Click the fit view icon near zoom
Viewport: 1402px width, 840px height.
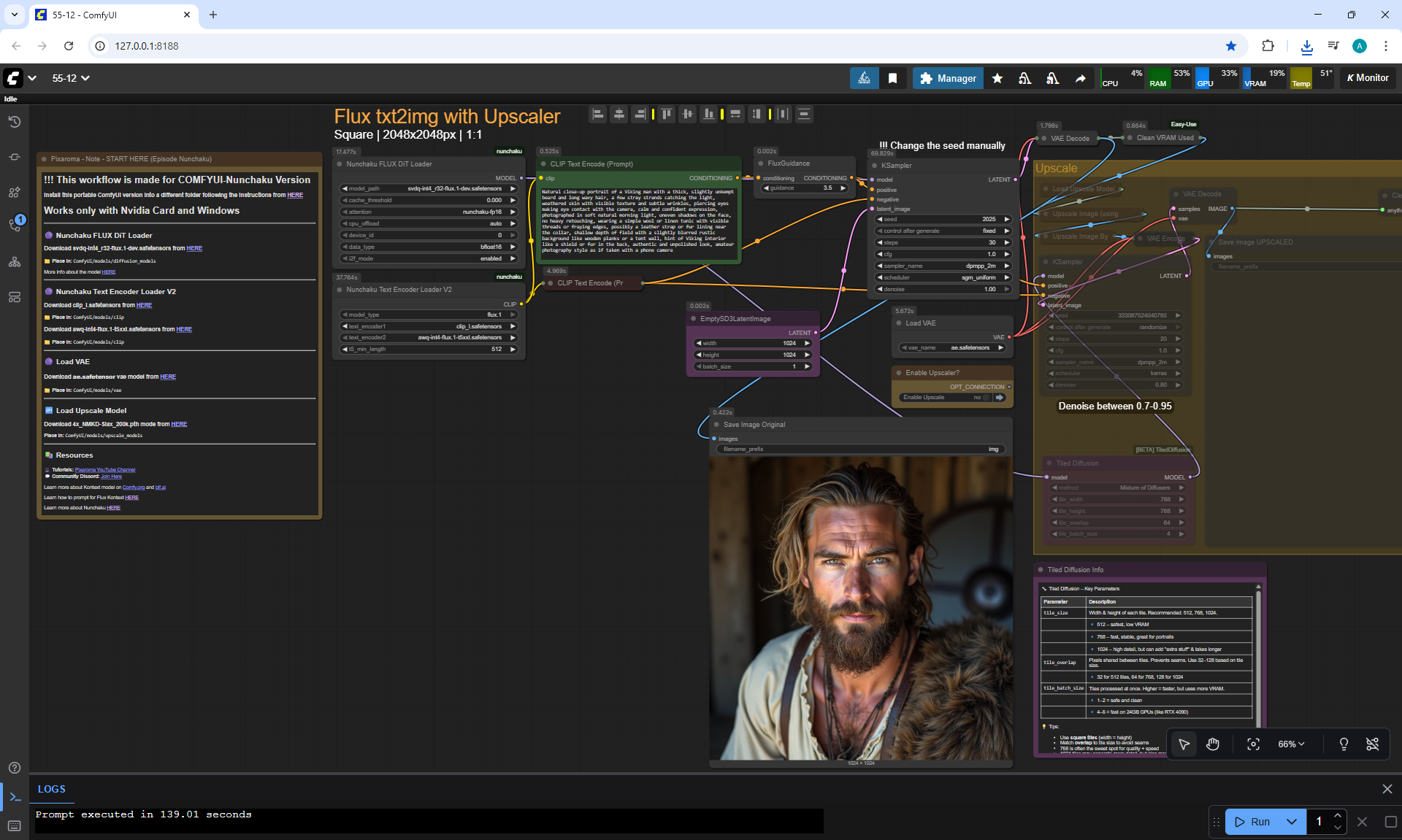pyautogui.click(x=1253, y=744)
